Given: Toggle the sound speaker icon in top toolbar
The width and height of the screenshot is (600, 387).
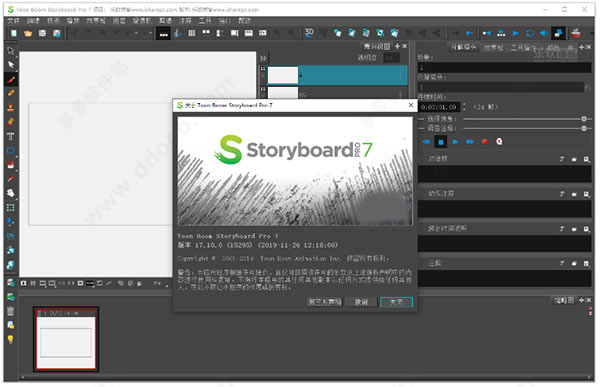Looking at the screenshot, I should 543,33.
